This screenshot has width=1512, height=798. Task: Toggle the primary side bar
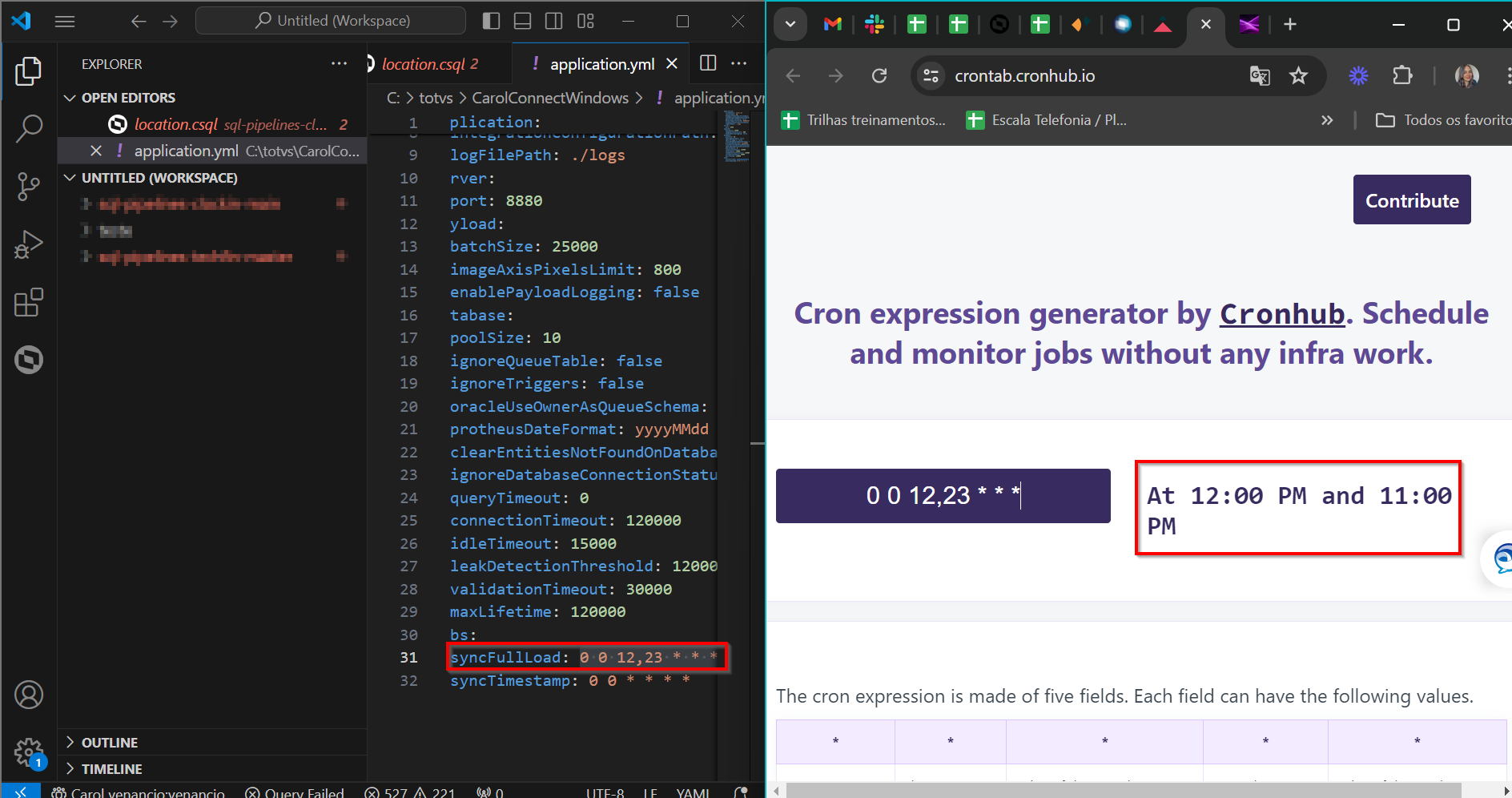(x=492, y=21)
